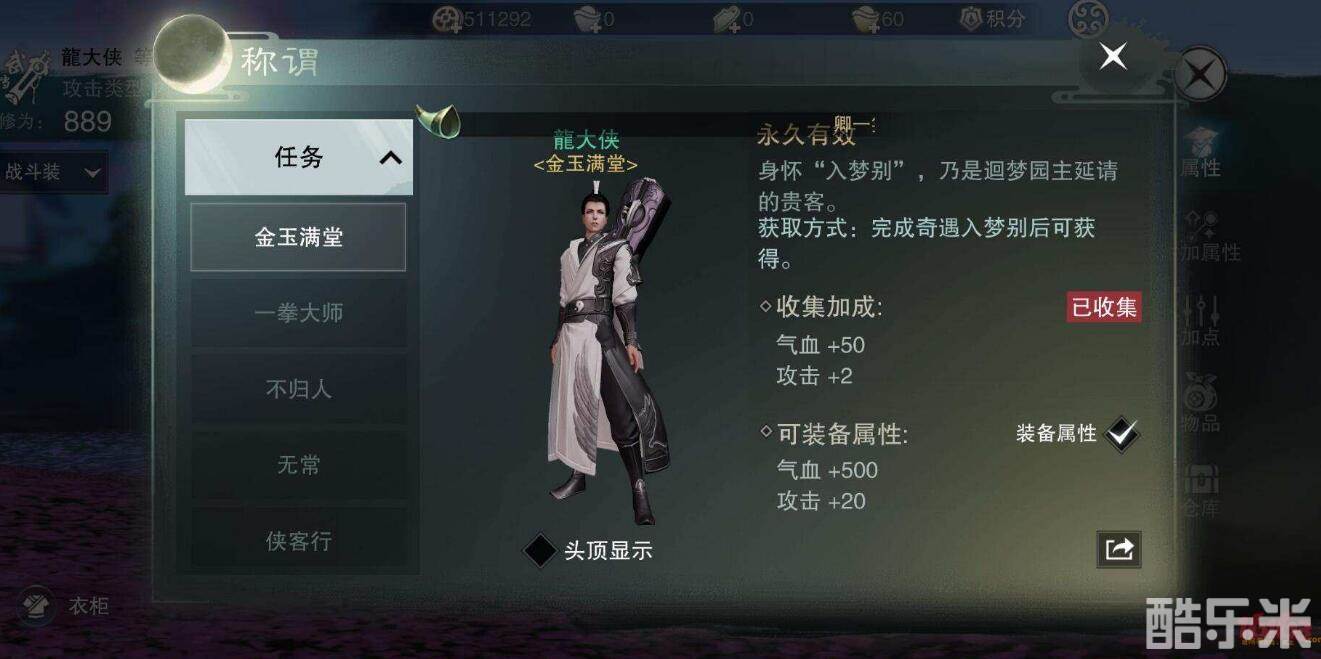Select the 金玉满堂 title
The image size is (1321, 659).
point(298,237)
